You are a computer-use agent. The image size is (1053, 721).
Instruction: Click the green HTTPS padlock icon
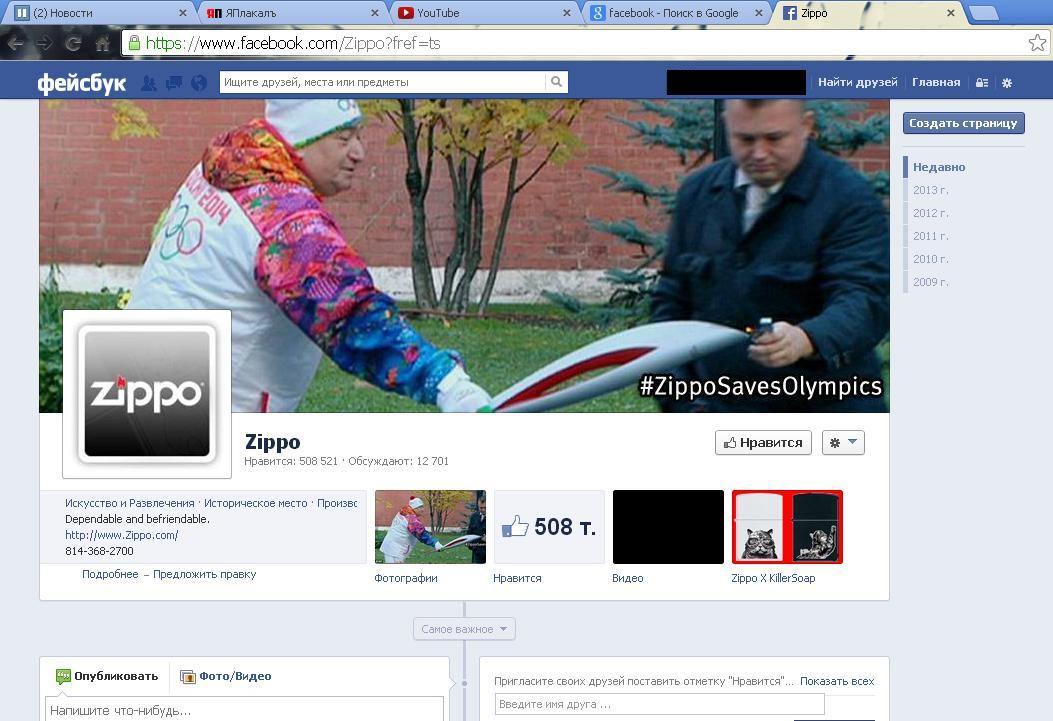pyautogui.click(x=134, y=43)
